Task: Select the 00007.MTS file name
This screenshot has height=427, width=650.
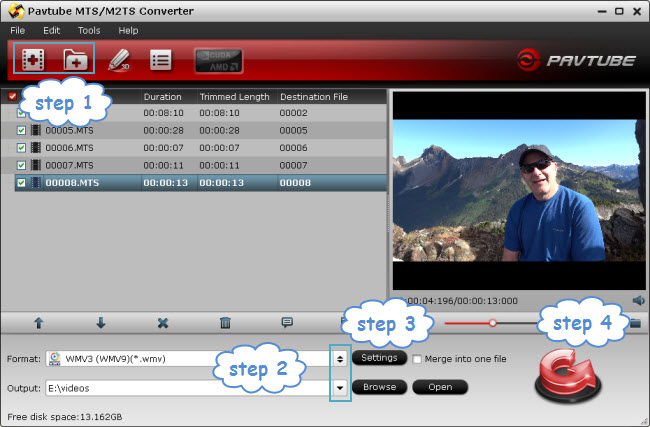Action: pos(69,165)
